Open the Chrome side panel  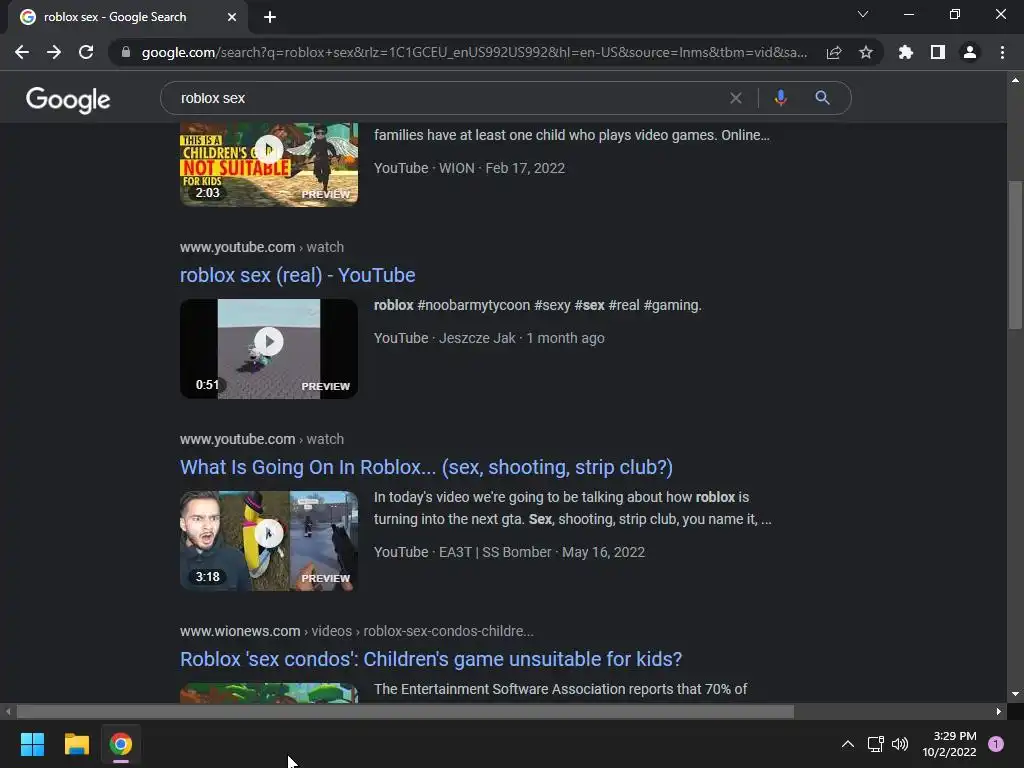(938, 52)
